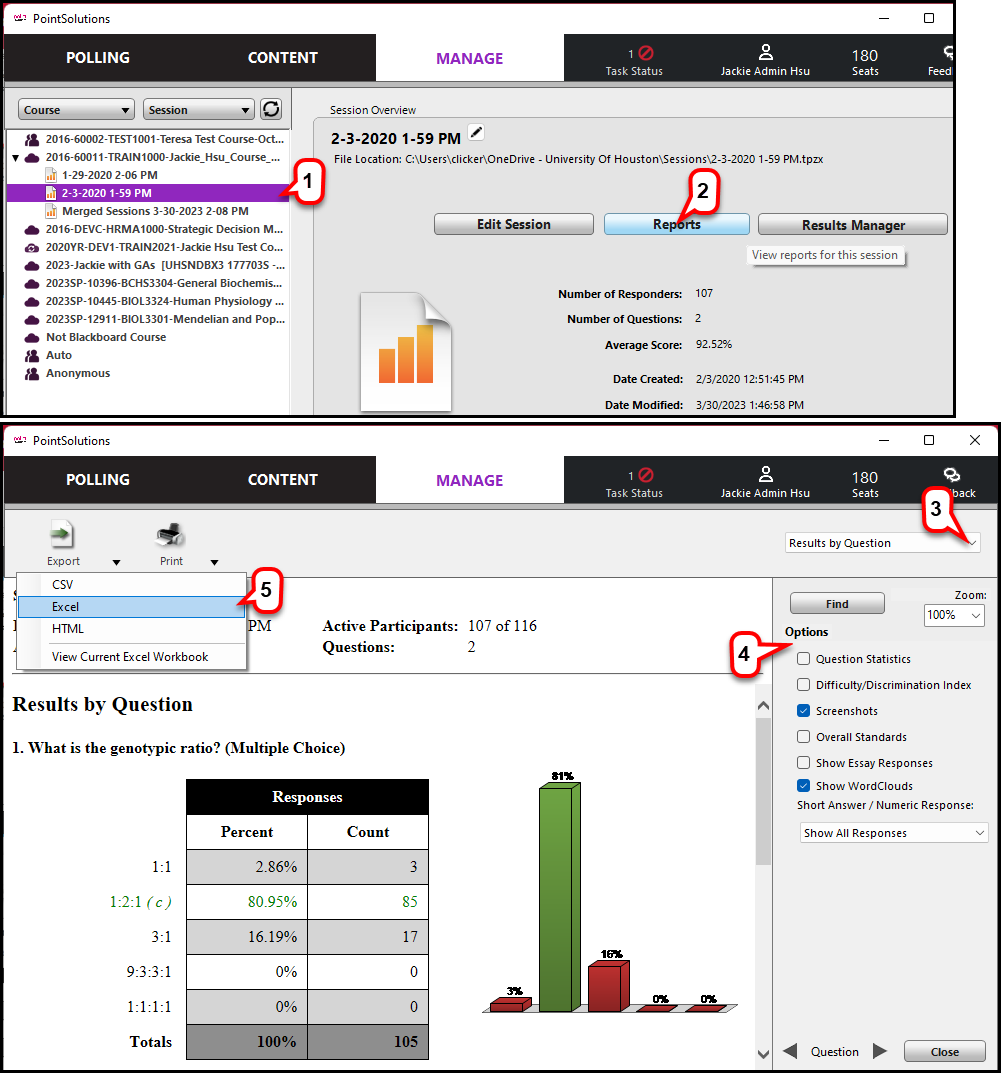Click the Close button in the report pane
This screenshot has height=1073, width=1001.
tap(944, 1052)
